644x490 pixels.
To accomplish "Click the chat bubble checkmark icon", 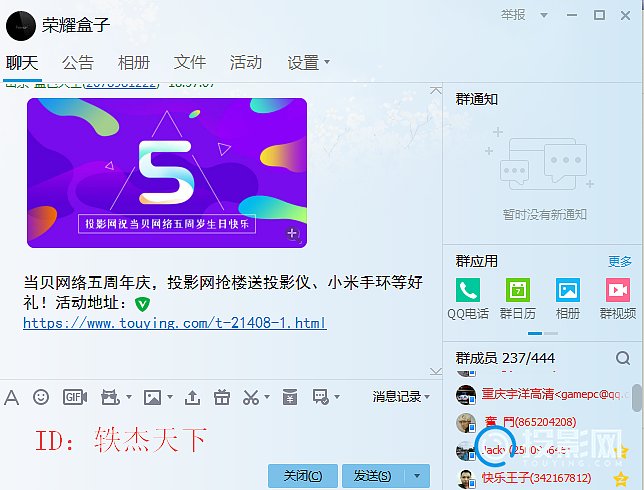I will coord(321,397).
